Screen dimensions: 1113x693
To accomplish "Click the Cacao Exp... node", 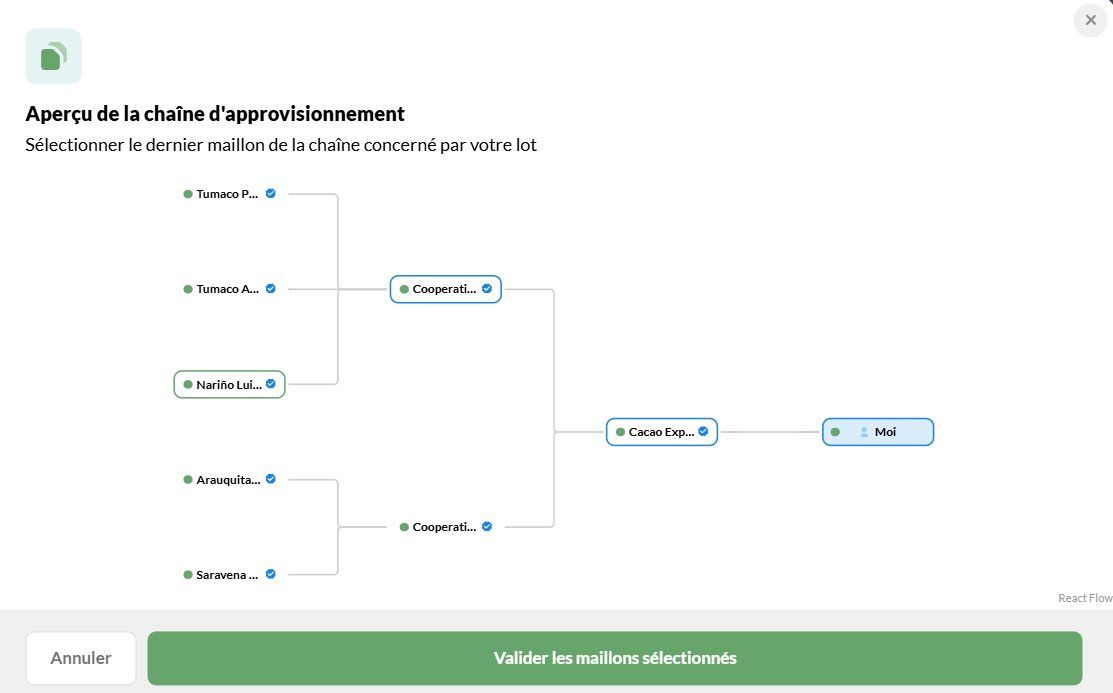I will click(x=662, y=432).
